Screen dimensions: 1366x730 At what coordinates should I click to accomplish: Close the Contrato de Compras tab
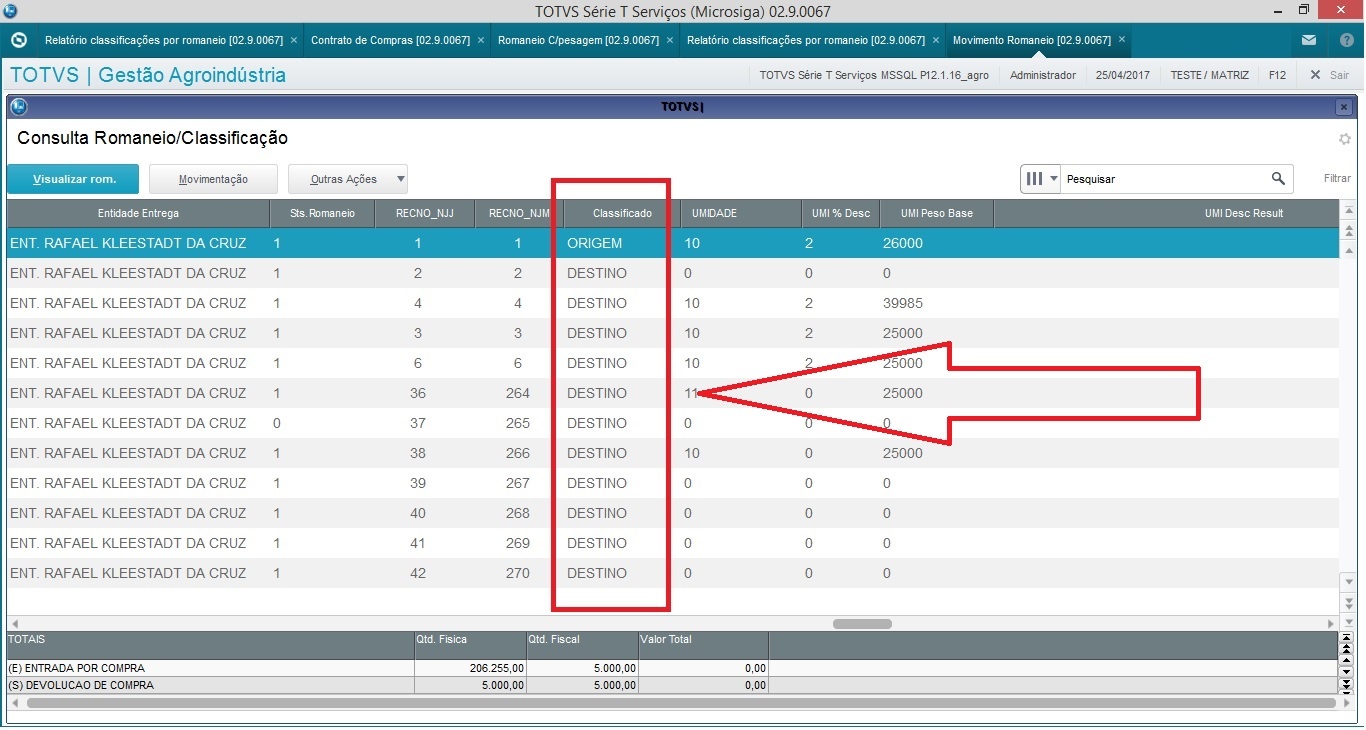tap(481, 40)
